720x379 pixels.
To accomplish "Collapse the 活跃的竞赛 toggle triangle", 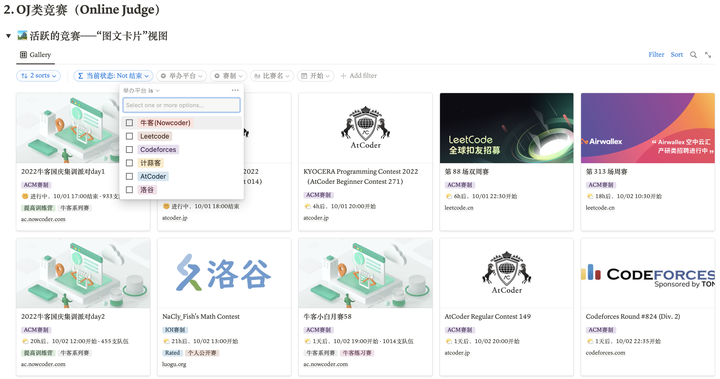I will coord(8,36).
